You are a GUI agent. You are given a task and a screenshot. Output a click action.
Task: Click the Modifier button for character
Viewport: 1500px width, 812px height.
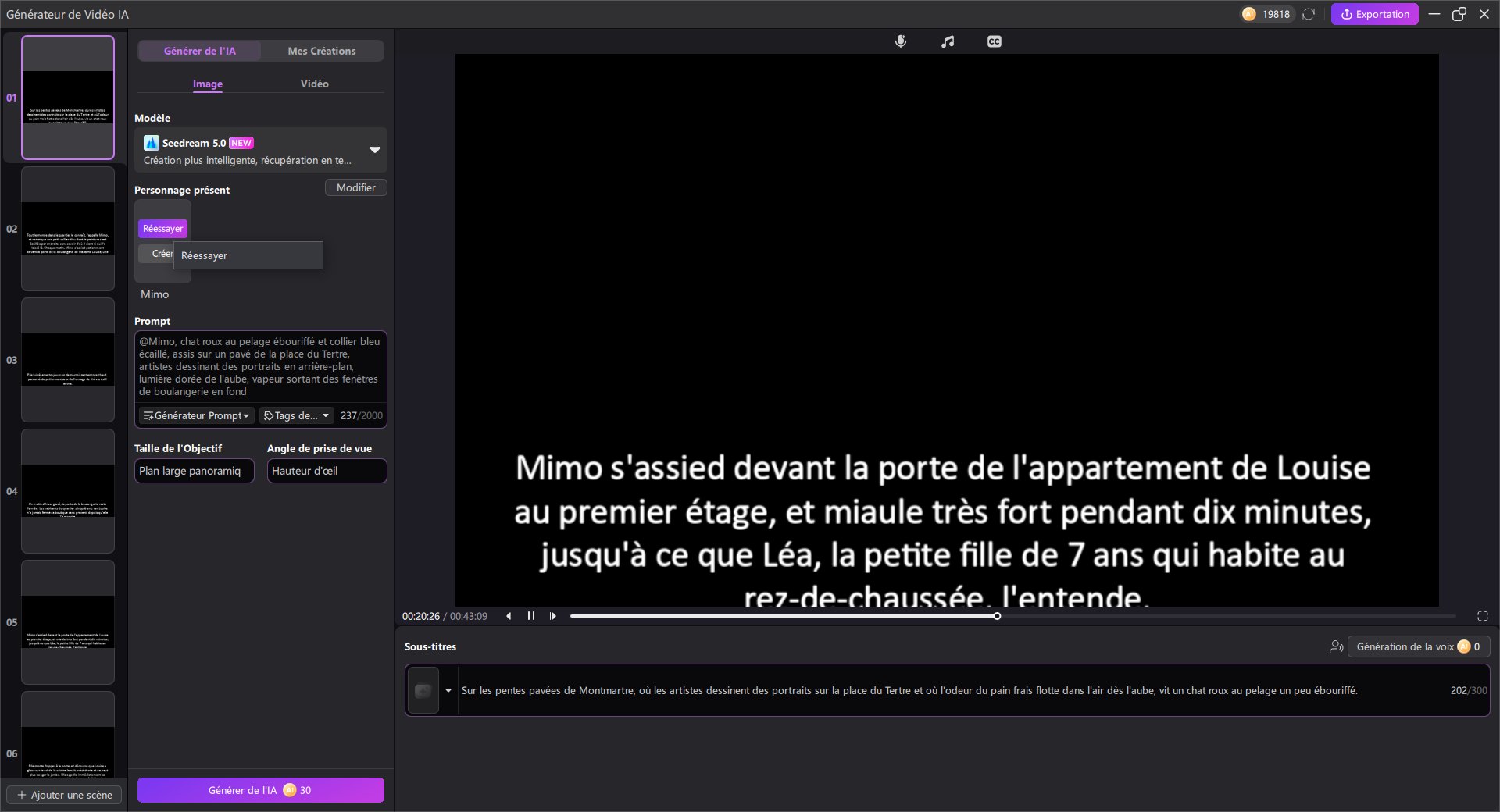click(355, 187)
